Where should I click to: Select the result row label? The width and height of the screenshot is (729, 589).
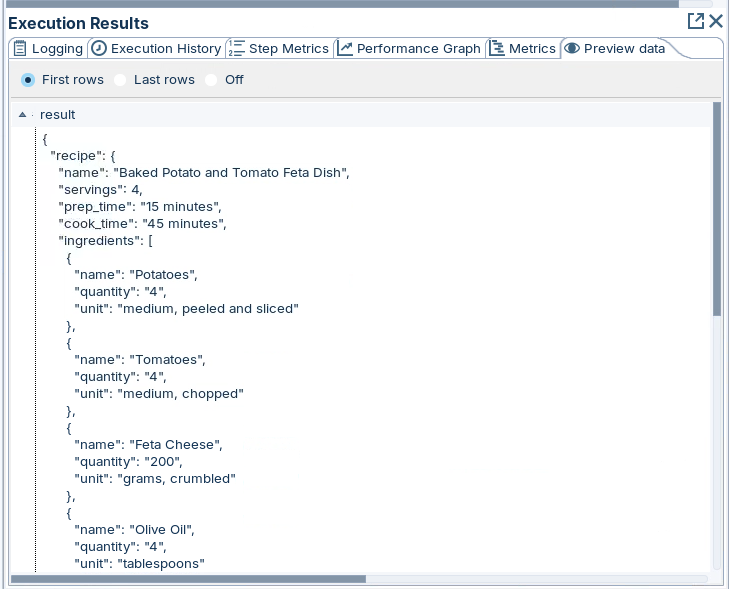57,115
